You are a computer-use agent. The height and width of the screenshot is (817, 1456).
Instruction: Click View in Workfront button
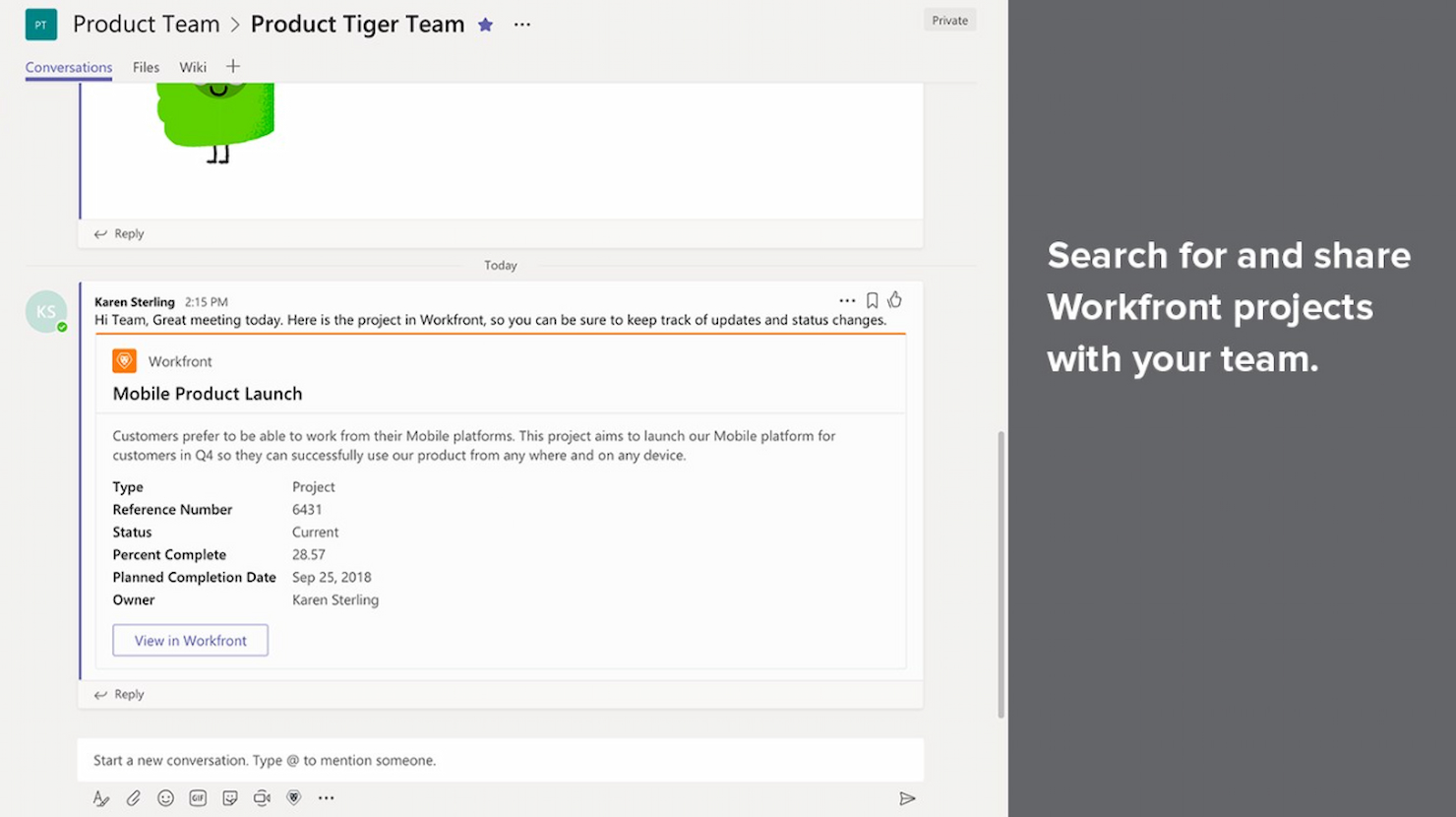click(x=190, y=640)
